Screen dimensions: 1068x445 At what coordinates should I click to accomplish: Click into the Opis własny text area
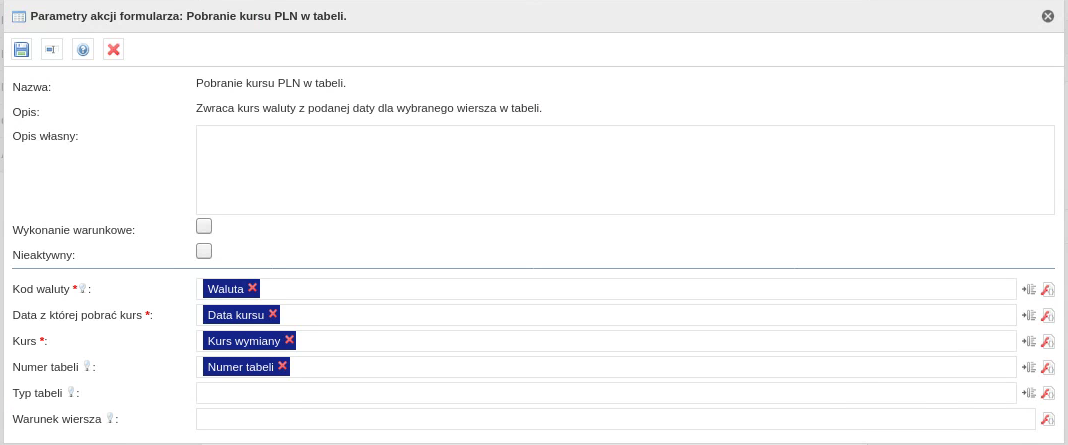tap(625, 170)
